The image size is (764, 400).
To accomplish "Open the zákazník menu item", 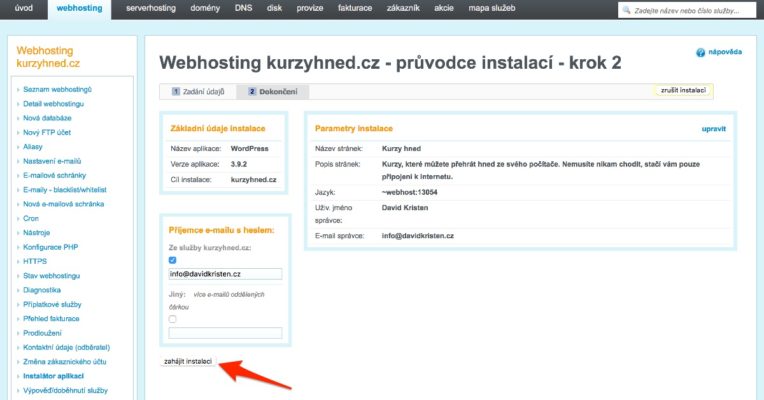I will pos(403,8).
